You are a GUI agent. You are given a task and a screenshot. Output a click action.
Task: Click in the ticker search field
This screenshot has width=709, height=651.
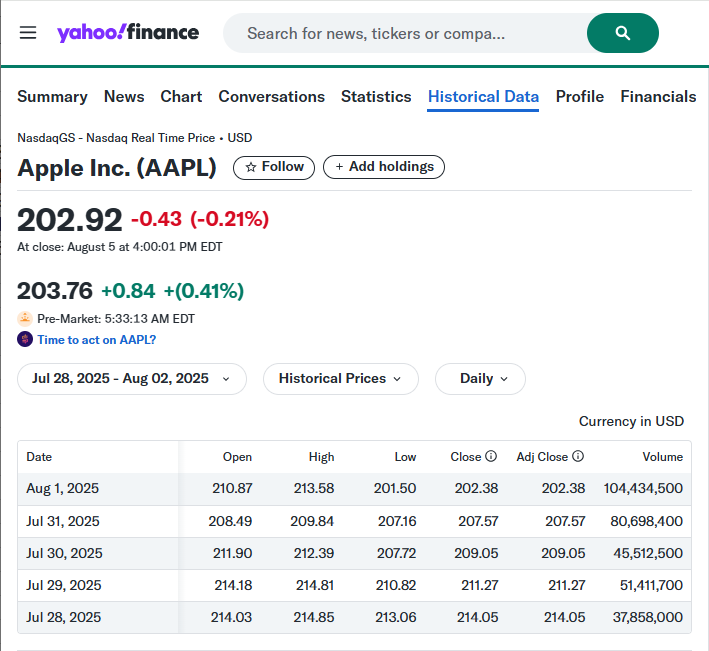click(400, 33)
